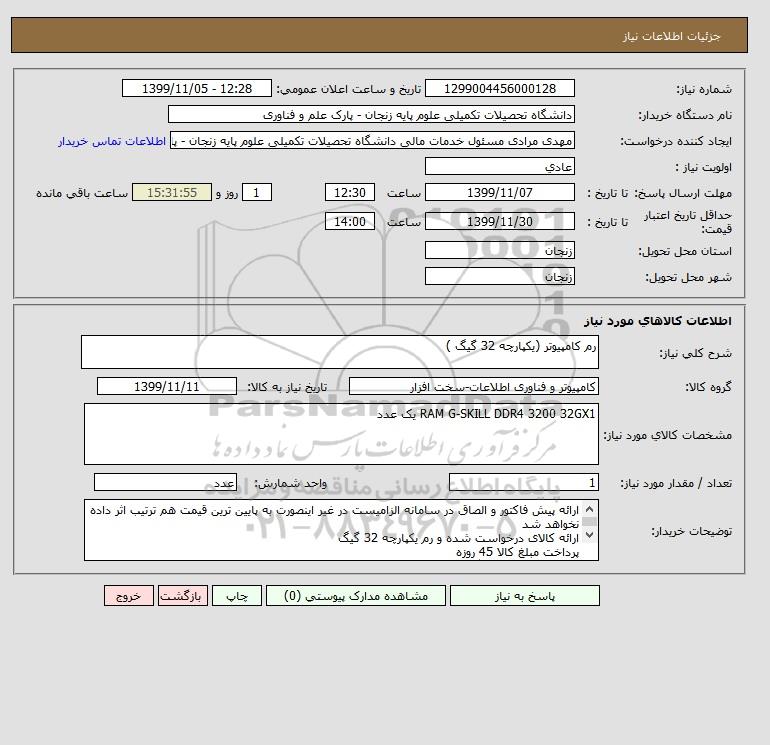Click the شرح کلی نیاز label
The width and height of the screenshot is (770, 745).
[x=695, y=353]
